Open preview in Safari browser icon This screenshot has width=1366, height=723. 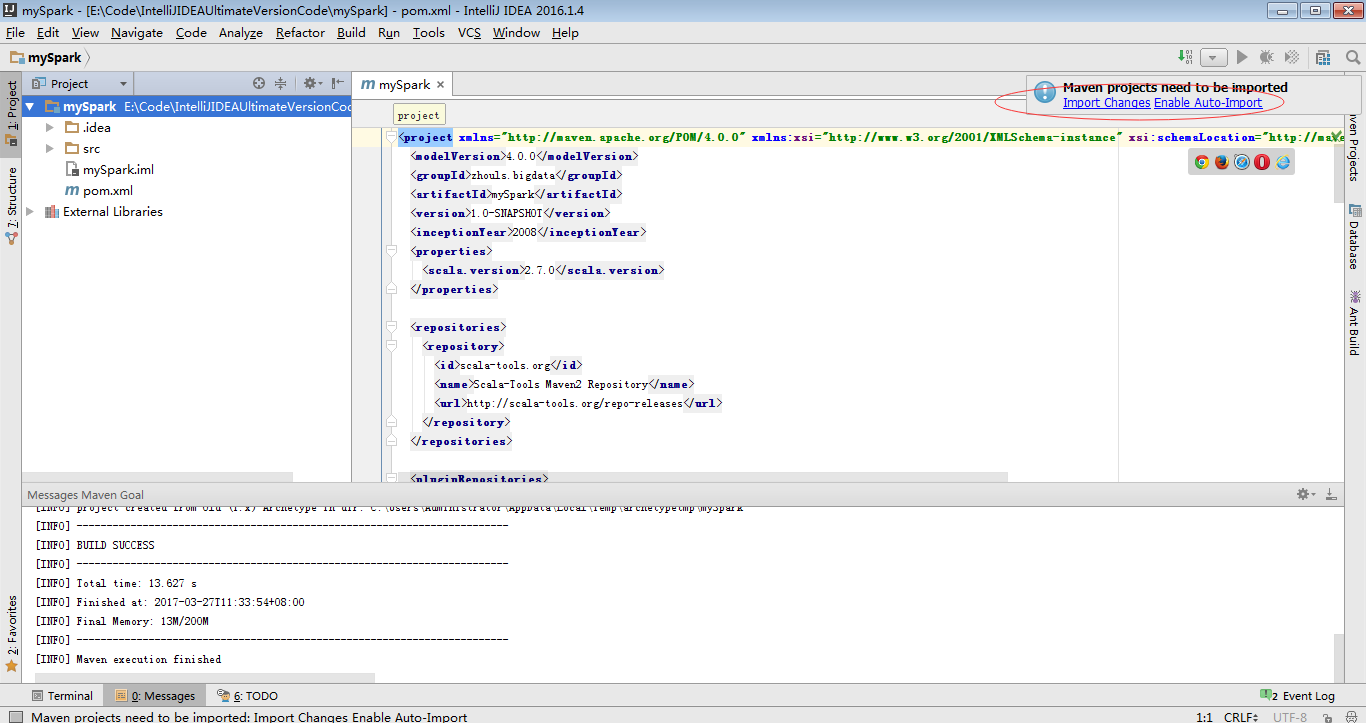click(x=1242, y=162)
